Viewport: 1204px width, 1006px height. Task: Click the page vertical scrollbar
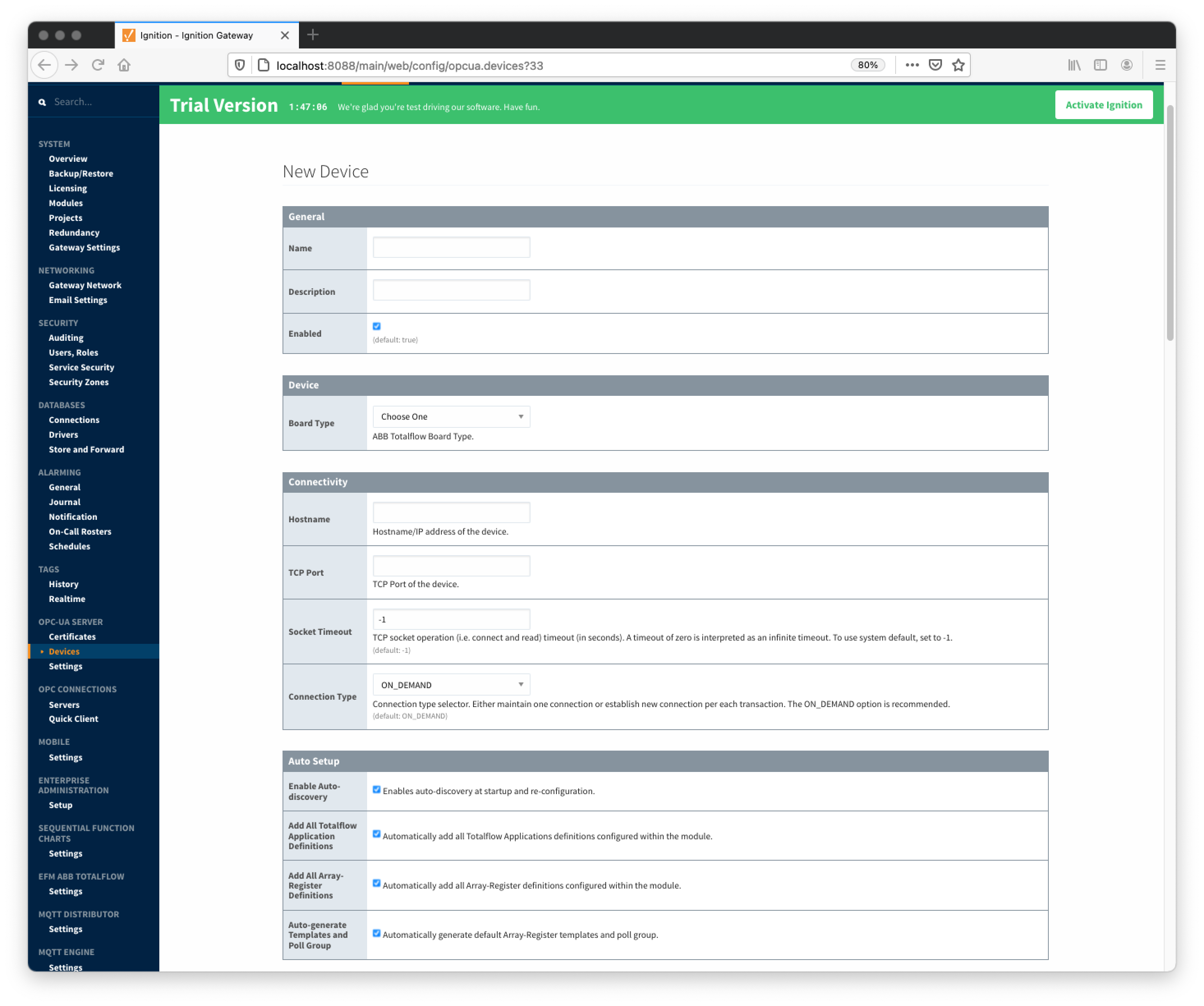pos(1170,223)
